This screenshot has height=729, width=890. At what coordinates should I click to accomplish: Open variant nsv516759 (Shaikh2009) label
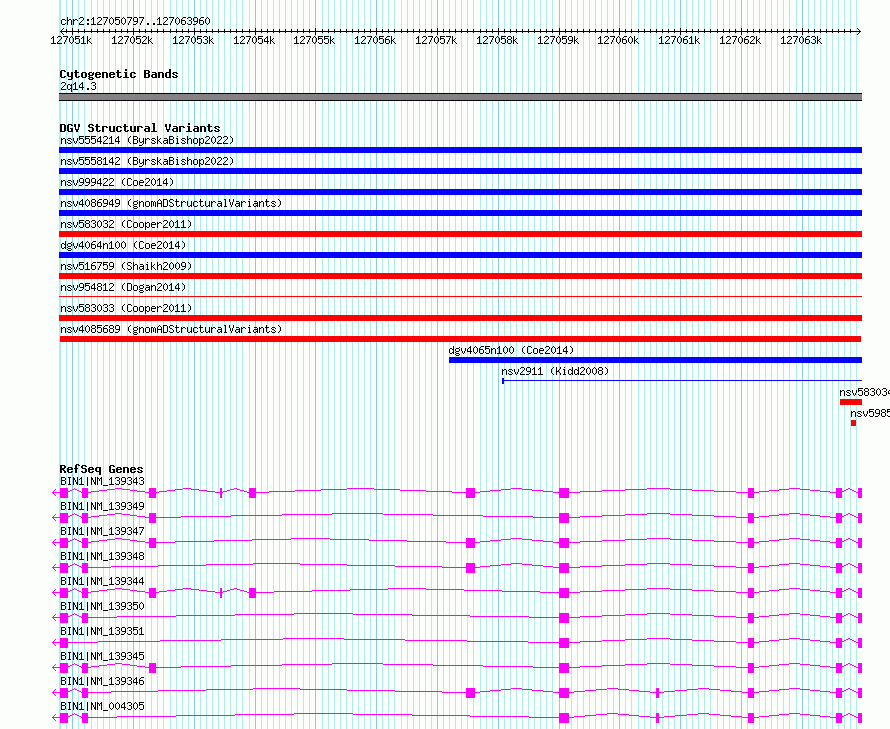tap(126, 266)
